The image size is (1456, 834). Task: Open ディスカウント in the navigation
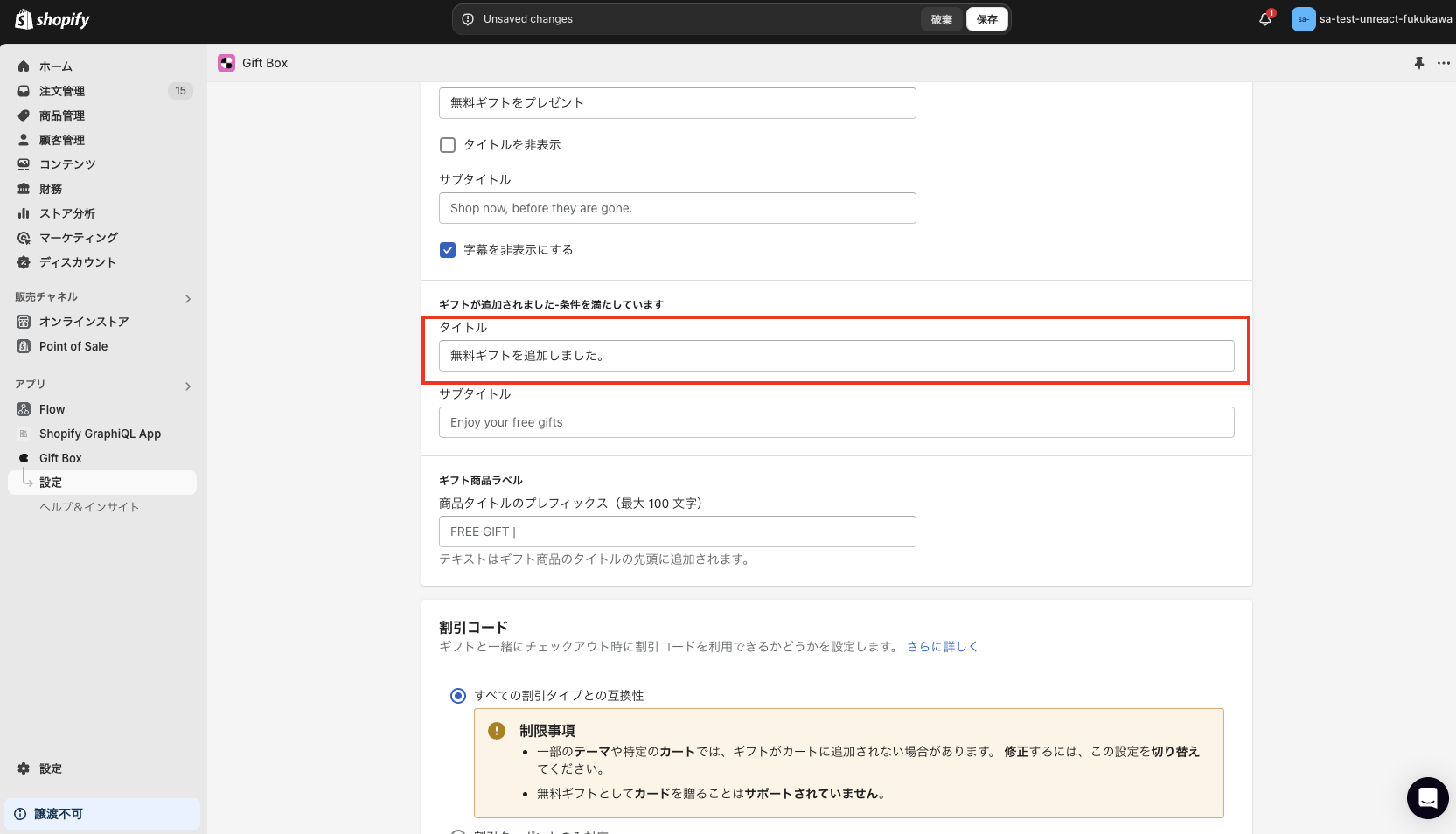coord(78,262)
